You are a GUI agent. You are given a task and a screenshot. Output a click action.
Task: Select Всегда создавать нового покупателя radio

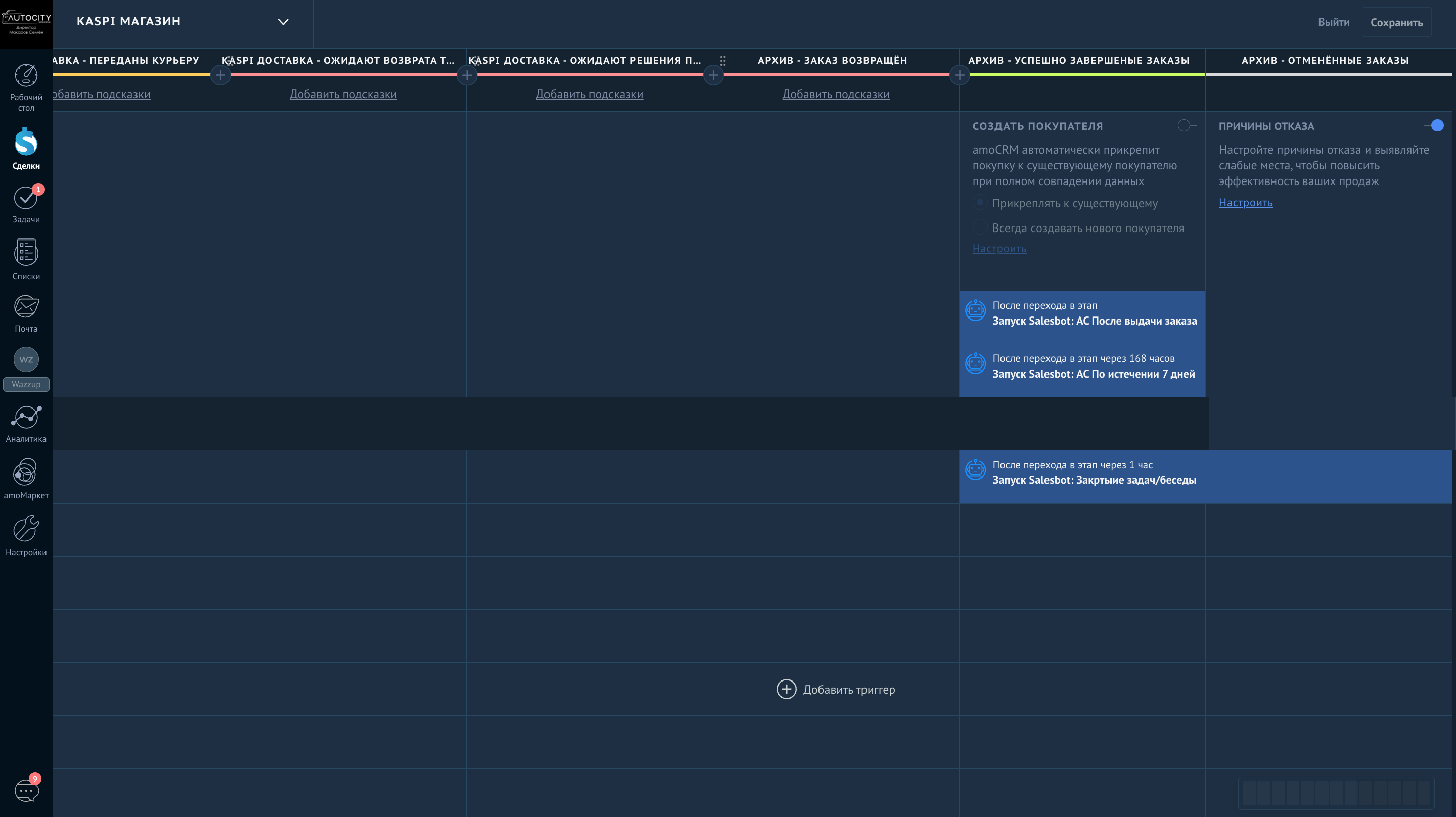coord(980,228)
